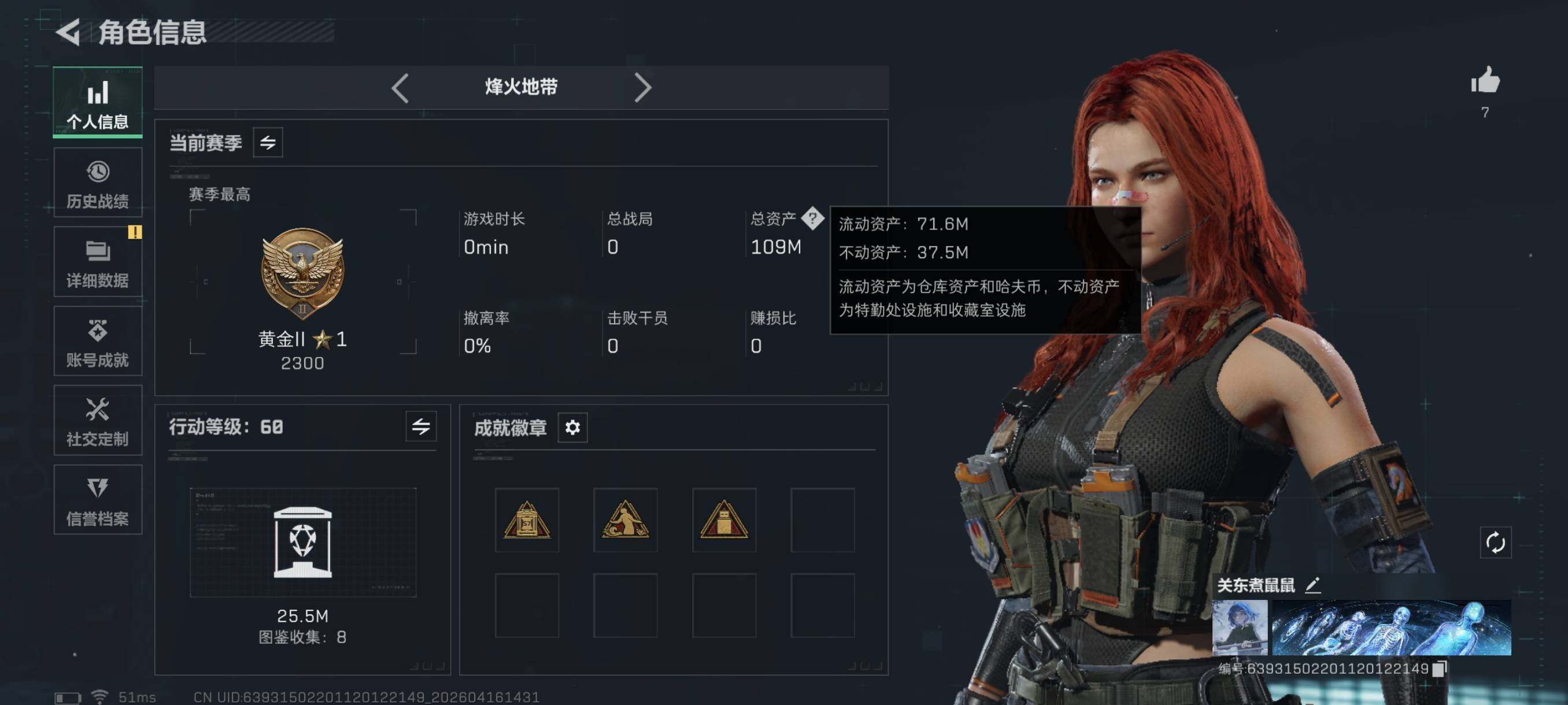Give a thumbs-up like to the profile
Screen dimensions: 1568x705
click(1485, 80)
